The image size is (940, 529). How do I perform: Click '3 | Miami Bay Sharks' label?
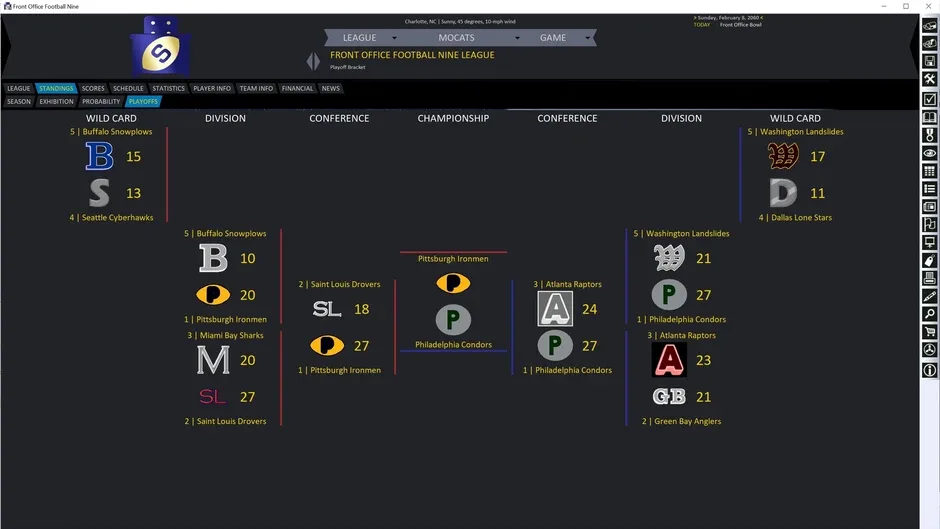click(225, 335)
